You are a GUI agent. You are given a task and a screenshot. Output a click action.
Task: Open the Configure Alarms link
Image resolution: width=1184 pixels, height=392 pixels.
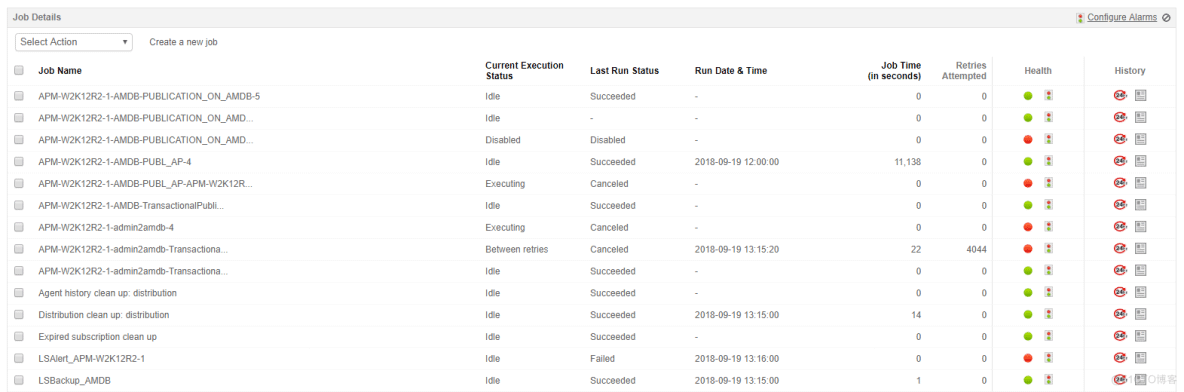tap(1121, 17)
